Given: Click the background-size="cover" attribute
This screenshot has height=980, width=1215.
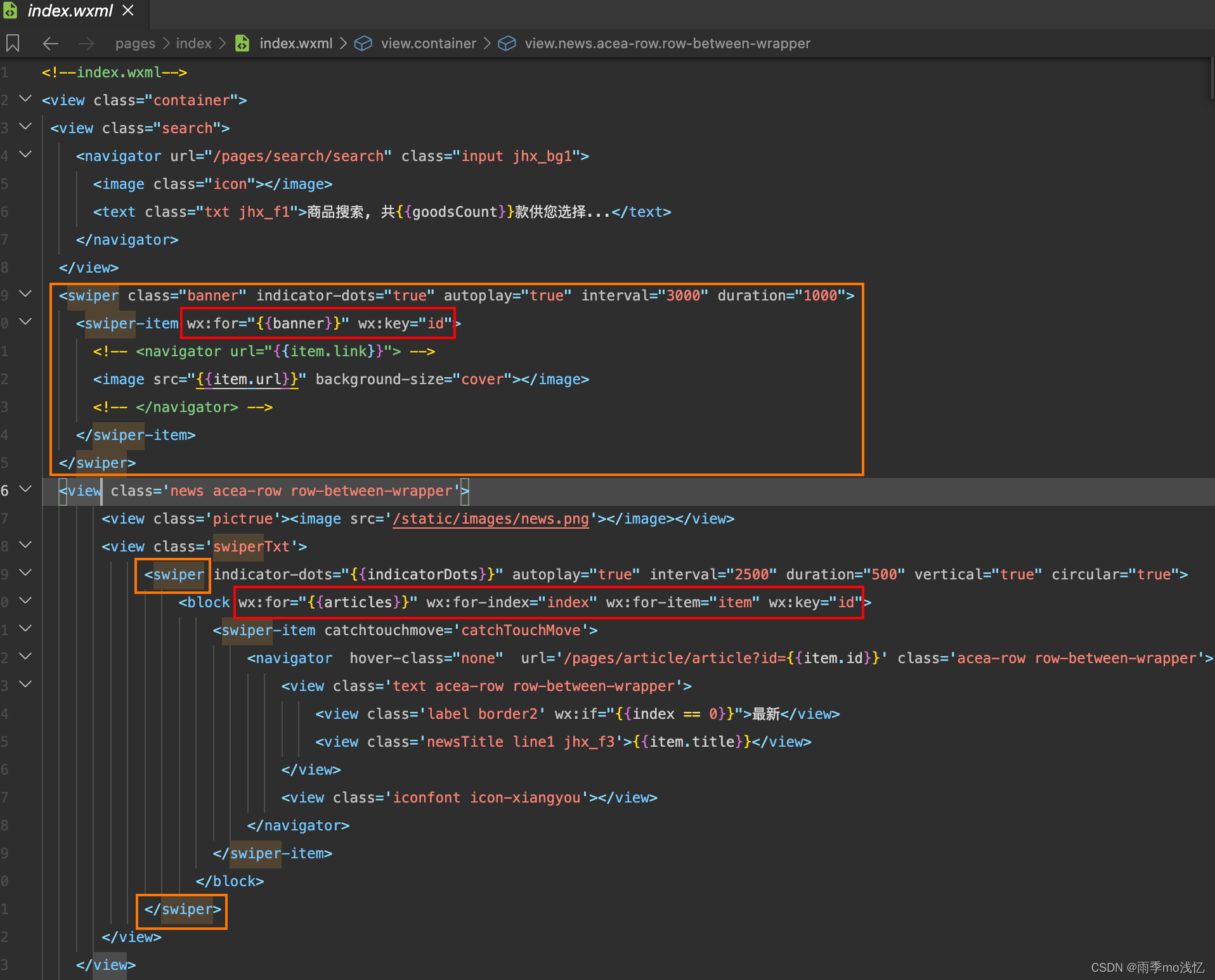Looking at the screenshot, I should click(x=414, y=379).
